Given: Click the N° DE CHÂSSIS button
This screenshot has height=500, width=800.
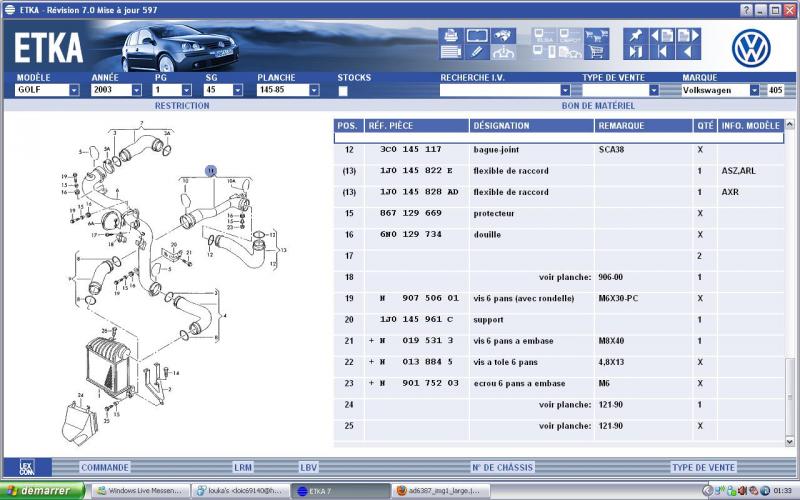Looking at the screenshot, I should coord(503,467).
